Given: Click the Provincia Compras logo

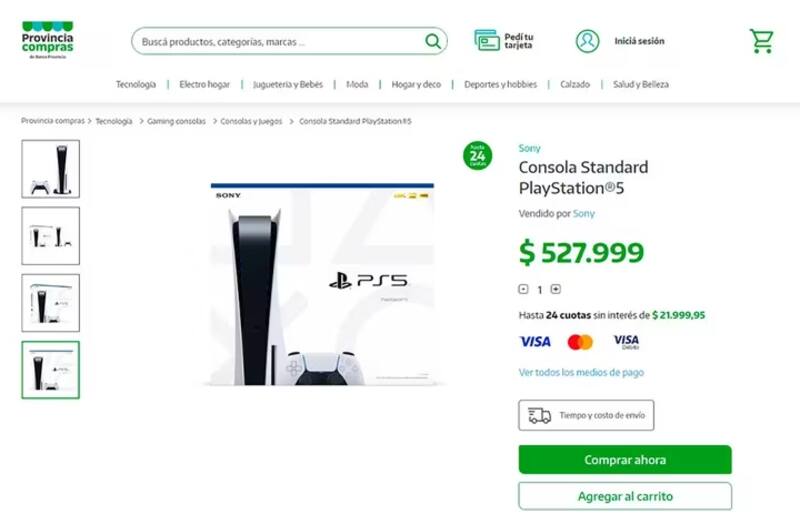Looking at the screenshot, I should 47,40.
